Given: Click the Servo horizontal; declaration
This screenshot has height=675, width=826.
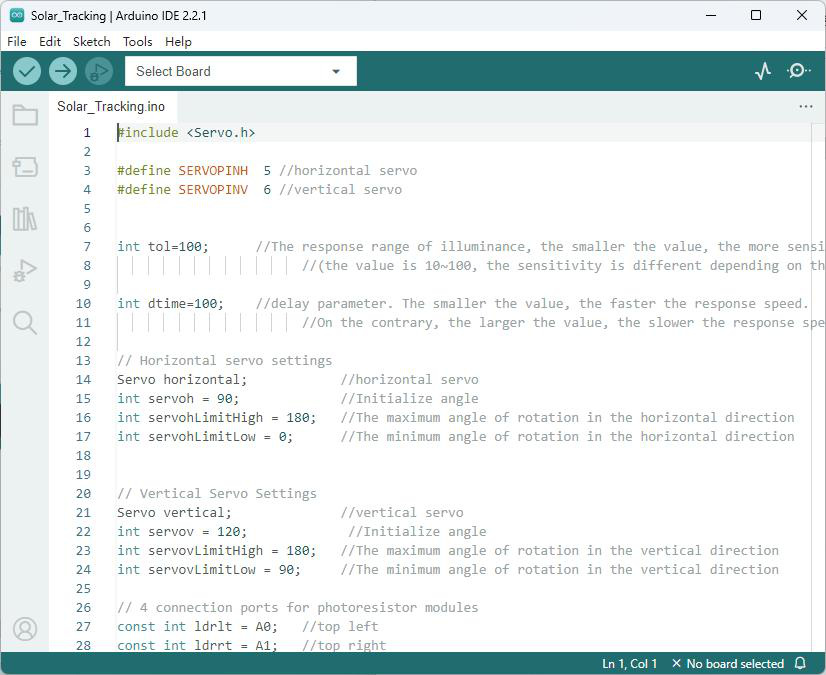Looking at the screenshot, I should [182, 379].
